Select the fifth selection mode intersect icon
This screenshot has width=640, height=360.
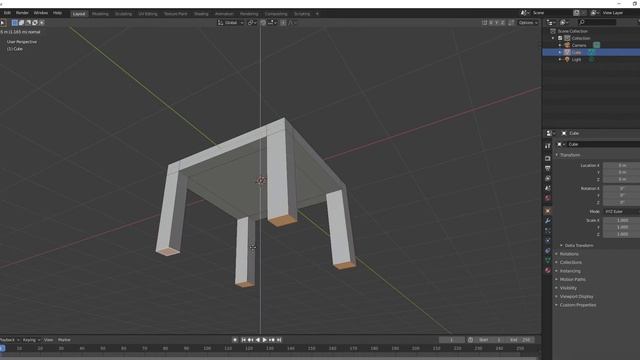click(x=42, y=22)
